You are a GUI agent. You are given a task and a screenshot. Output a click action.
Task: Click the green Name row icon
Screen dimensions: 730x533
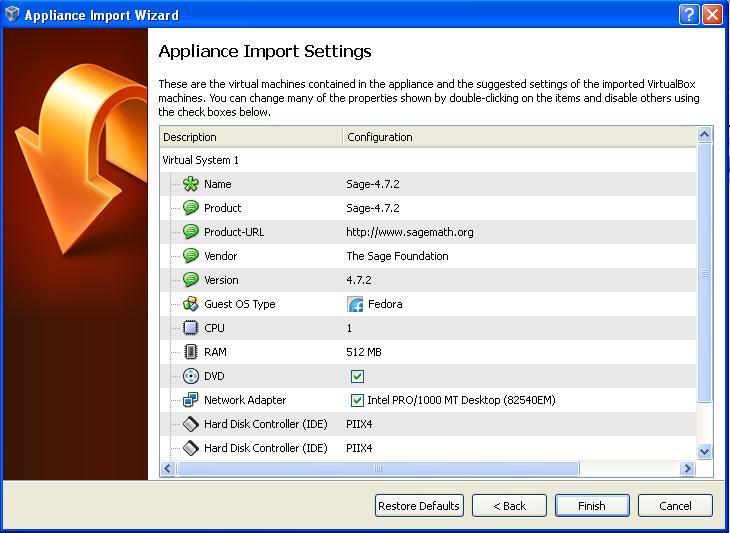coord(191,184)
